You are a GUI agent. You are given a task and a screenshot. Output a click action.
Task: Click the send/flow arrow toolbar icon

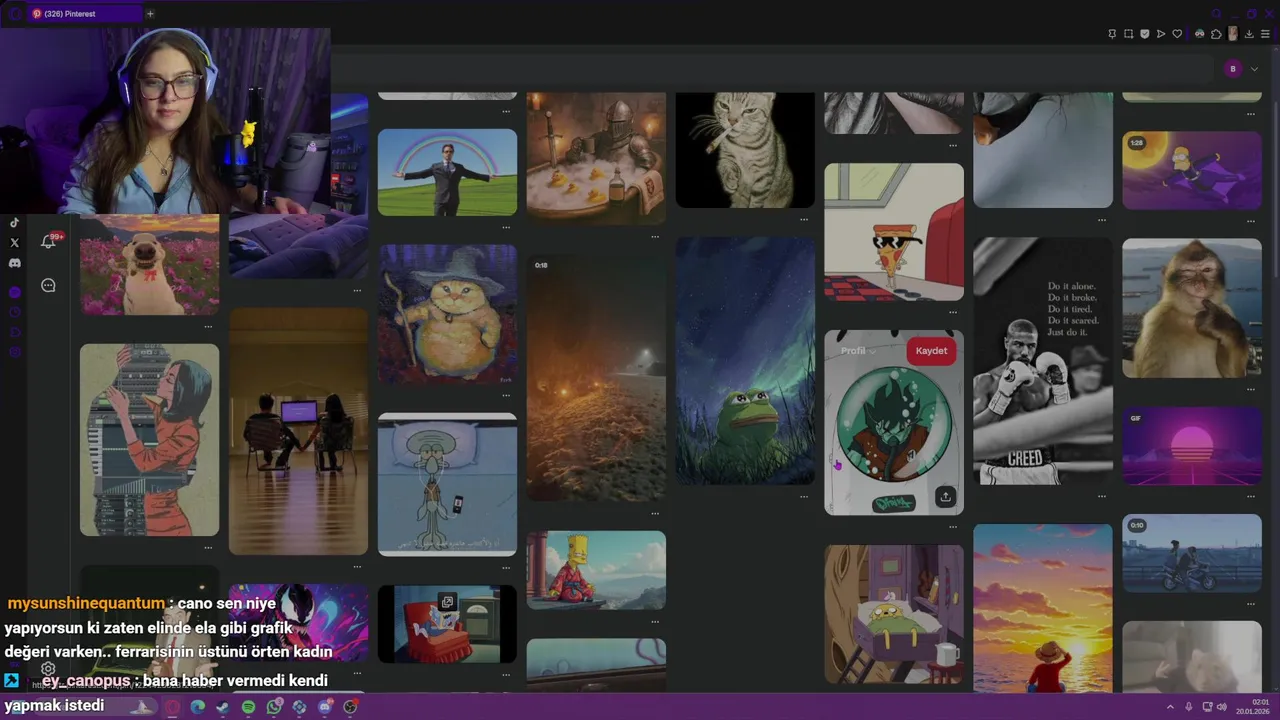[1161, 34]
